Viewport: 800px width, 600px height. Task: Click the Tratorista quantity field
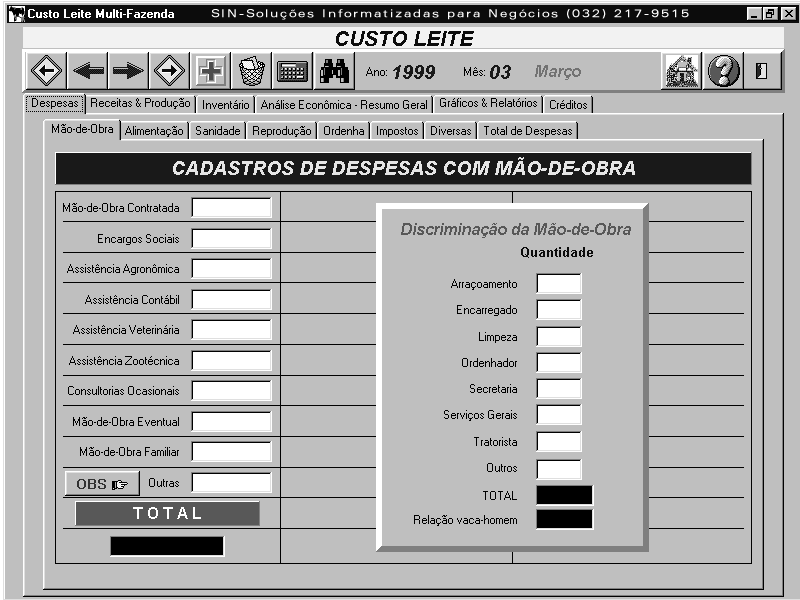tap(559, 442)
